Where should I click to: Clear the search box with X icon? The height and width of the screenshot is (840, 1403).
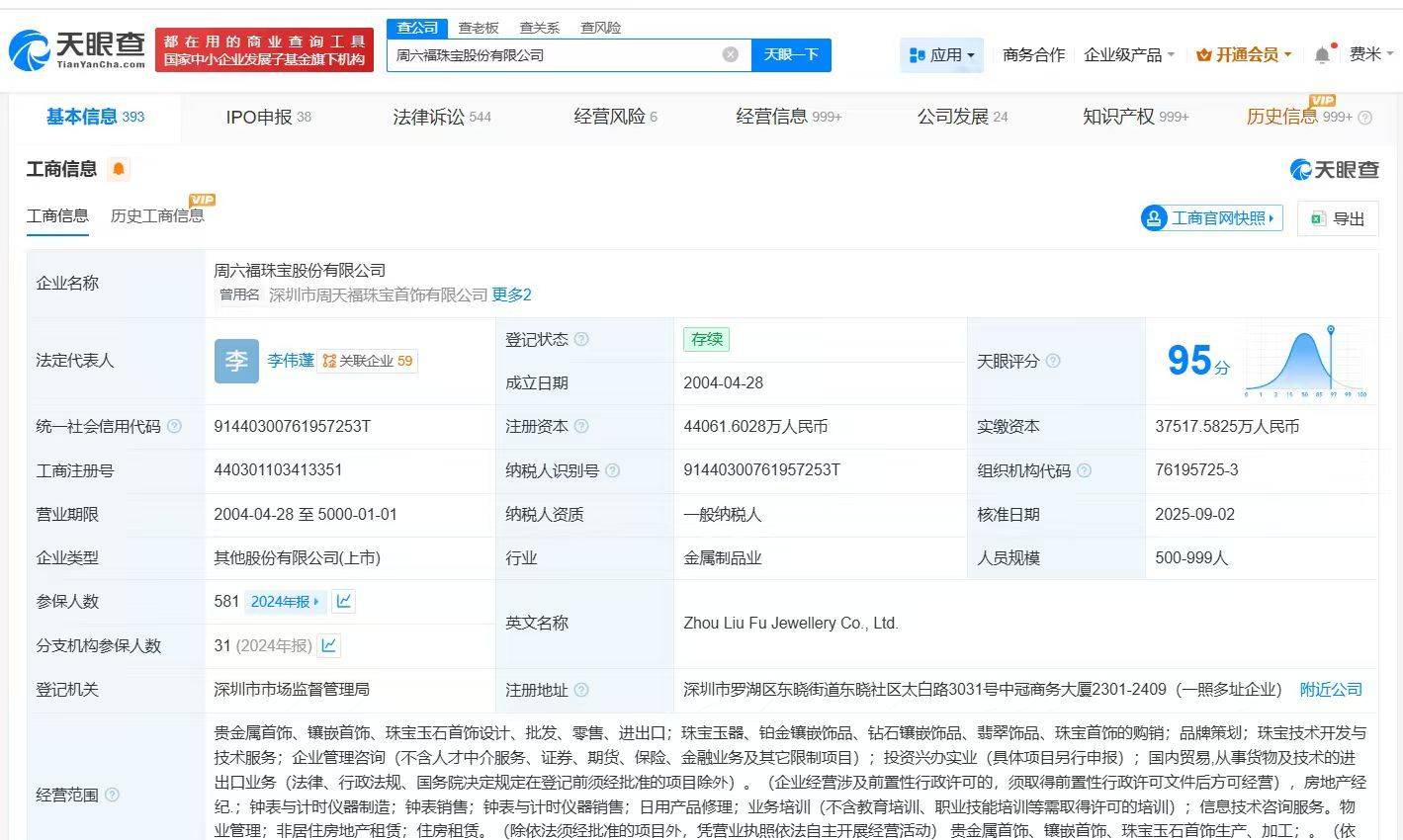click(x=731, y=54)
